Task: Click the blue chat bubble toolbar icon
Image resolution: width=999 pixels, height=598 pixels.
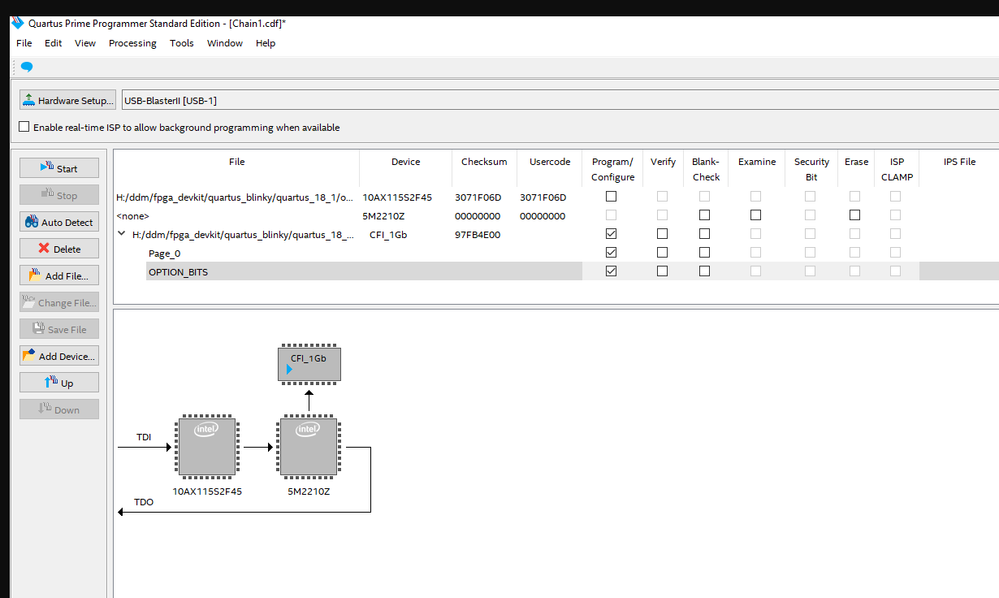Action: (x=27, y=67)
